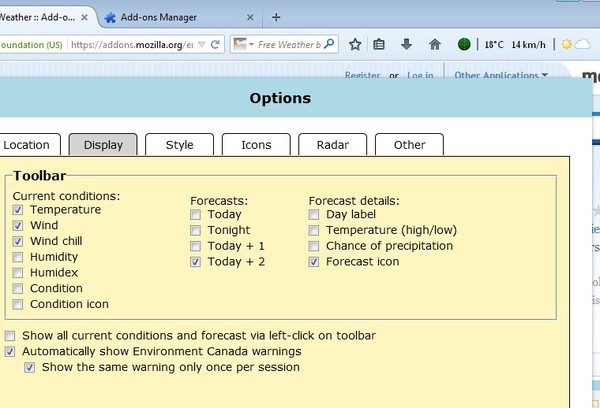This screenshot has height=408, width=600.
Task: Enable Chance of precipitation checkbox
Action: (314, 246)
